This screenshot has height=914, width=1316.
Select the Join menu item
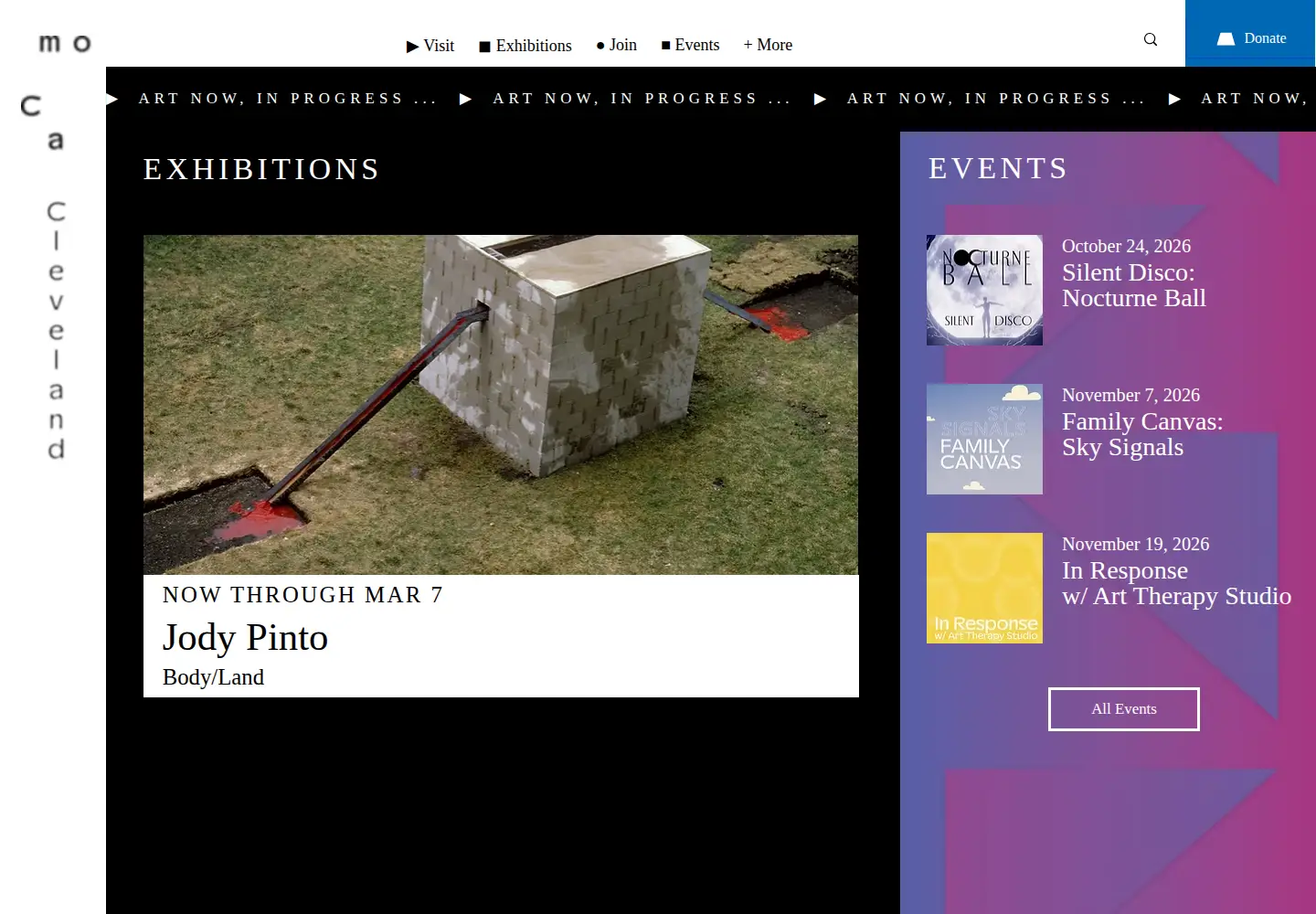617,45
